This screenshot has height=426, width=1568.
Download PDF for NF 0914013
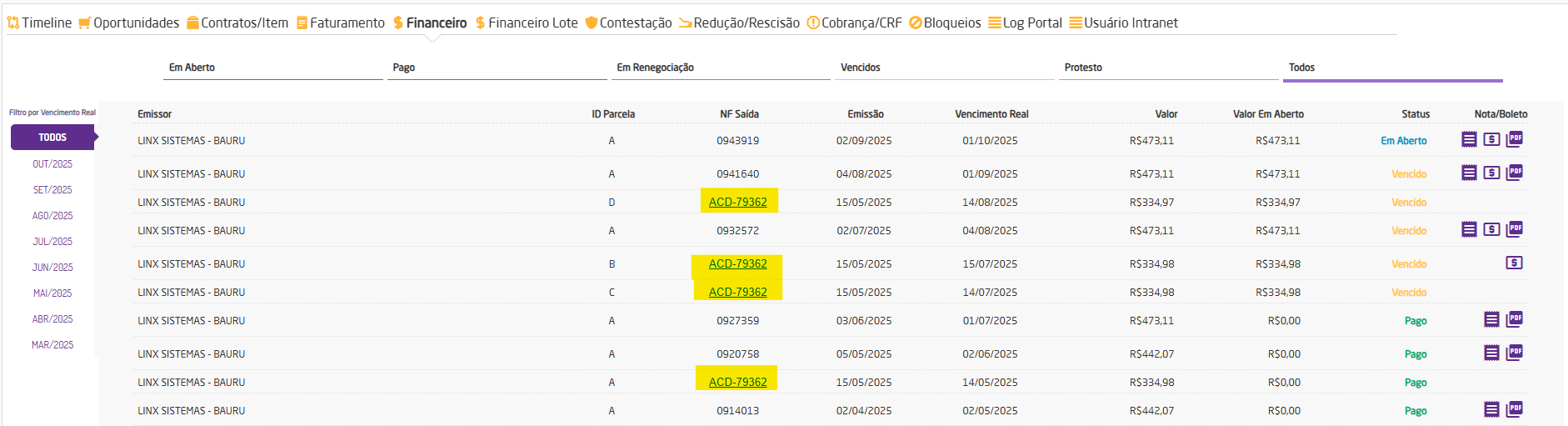point(1515,408)
